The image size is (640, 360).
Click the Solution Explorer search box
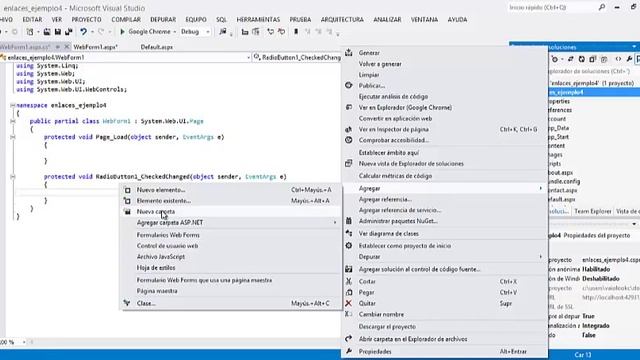coord(593,71)
